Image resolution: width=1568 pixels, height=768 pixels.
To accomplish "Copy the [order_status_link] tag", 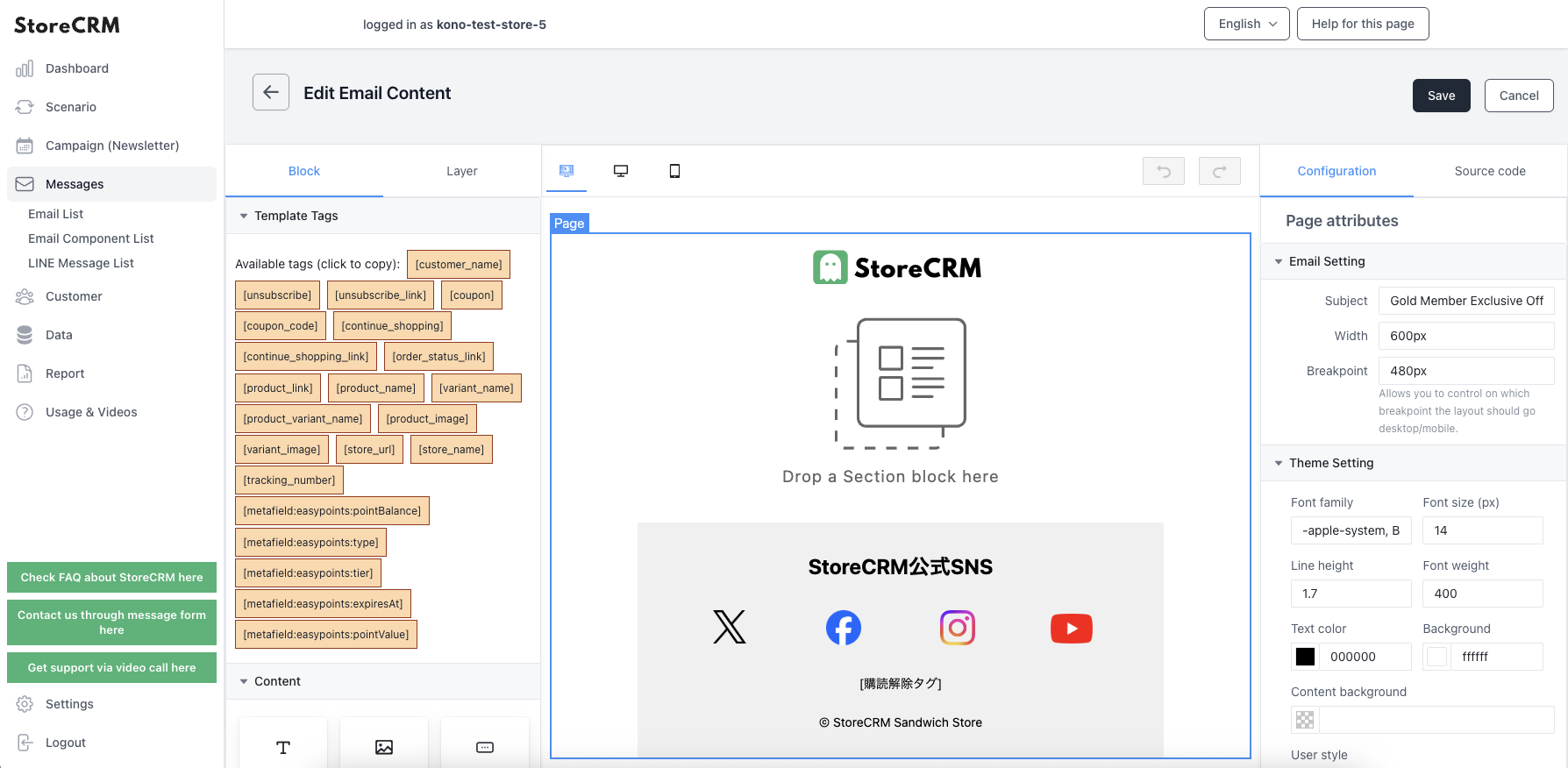I will (x=438, y=357).
